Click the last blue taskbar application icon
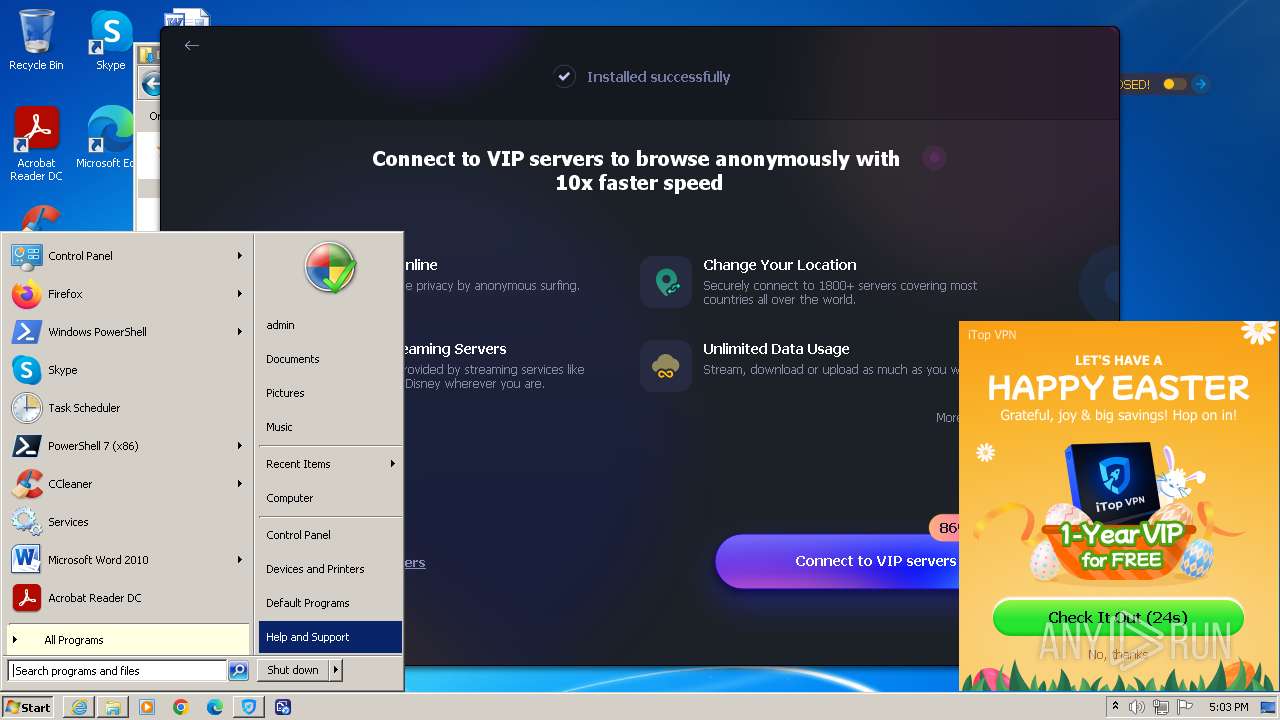 click(x=283, y=707)
